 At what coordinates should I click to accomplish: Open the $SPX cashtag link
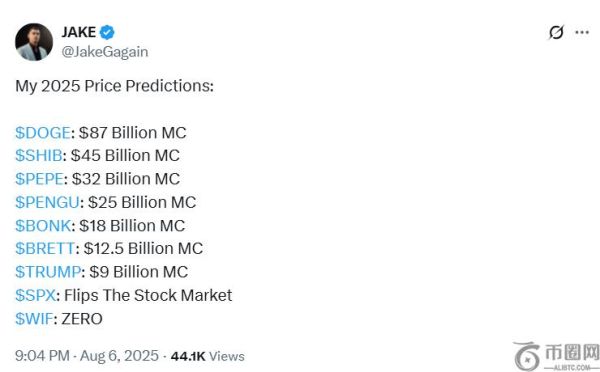36,295
